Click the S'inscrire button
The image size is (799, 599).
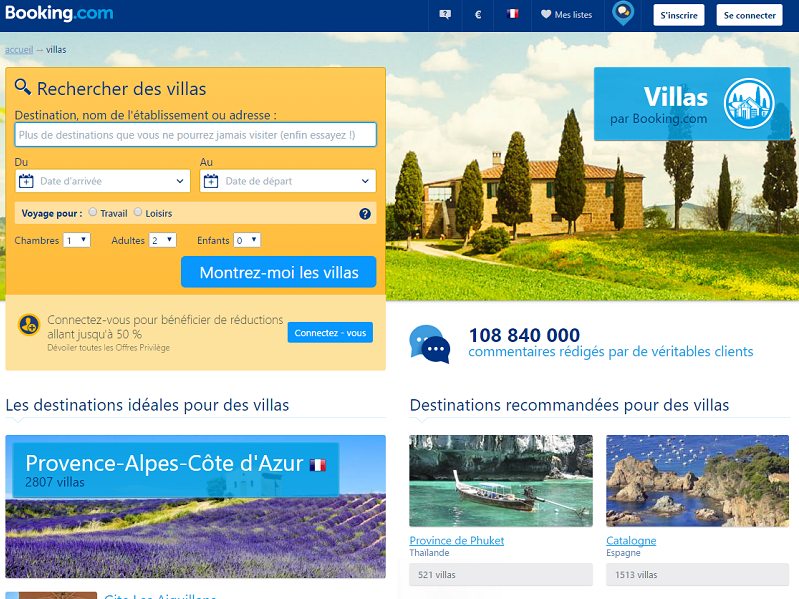pyautogui.click(x=679, y=15)
